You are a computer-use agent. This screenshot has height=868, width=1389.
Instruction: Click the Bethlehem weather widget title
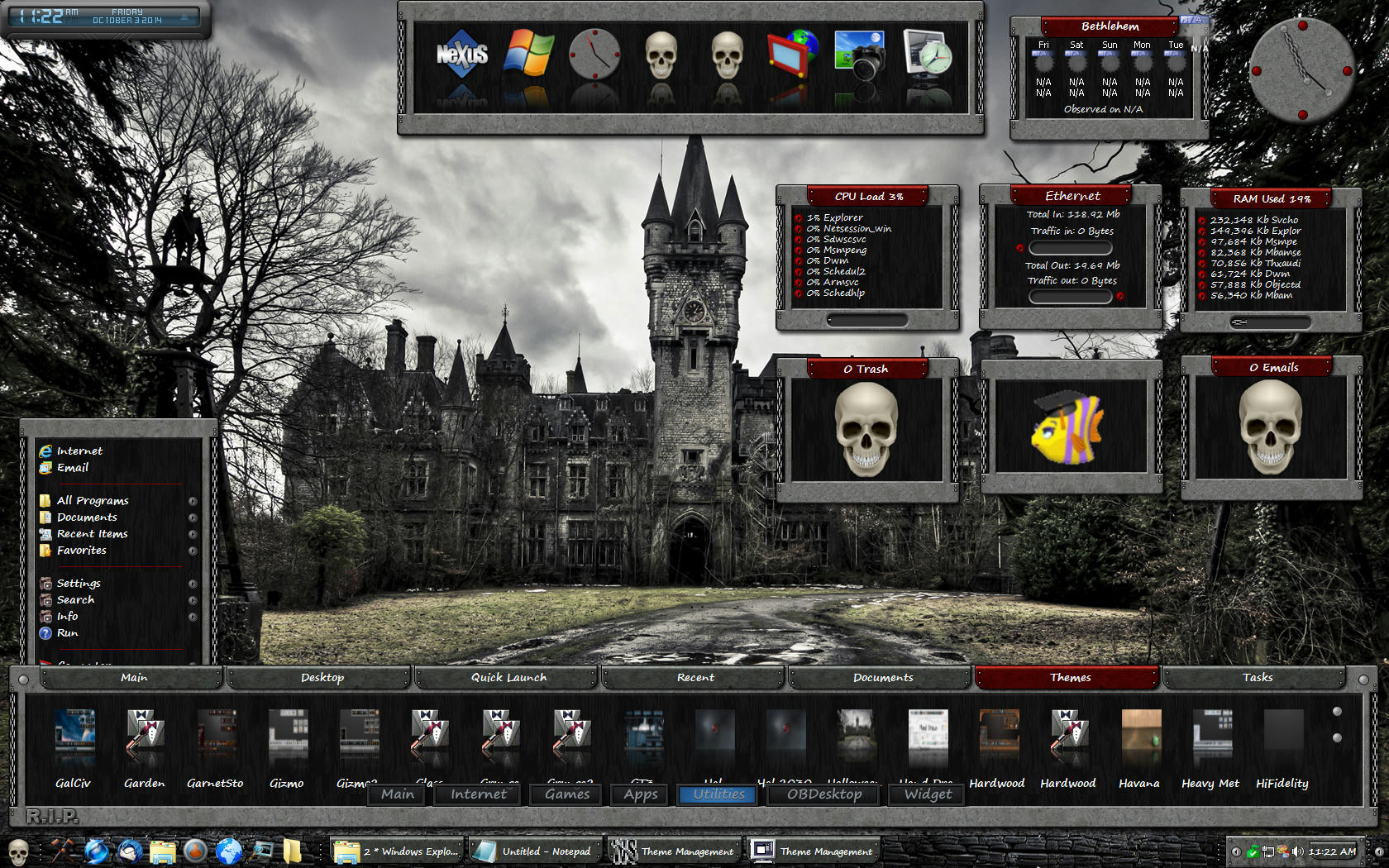1110,26
